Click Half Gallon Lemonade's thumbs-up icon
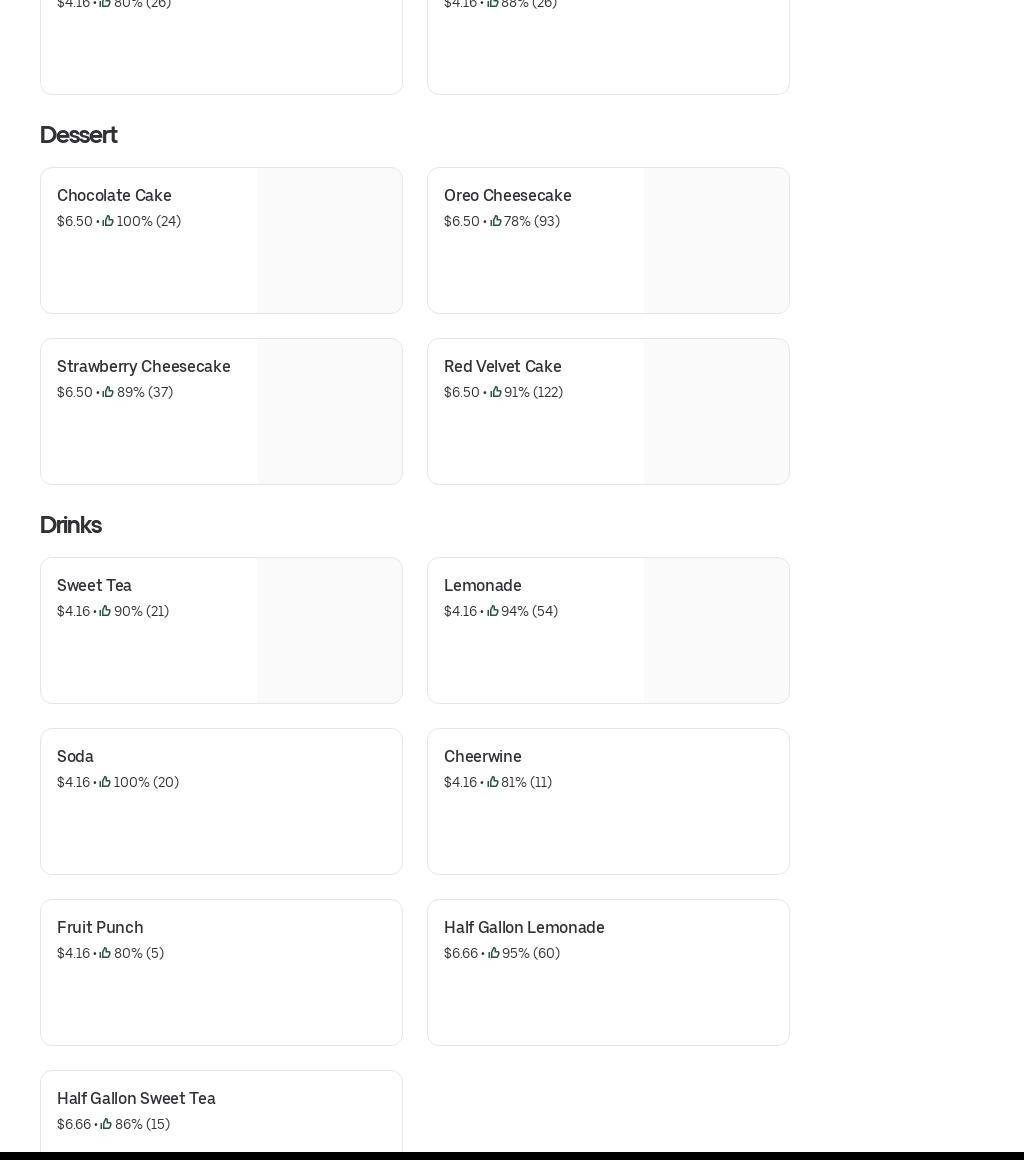The image size is (1024, 1160). point(493,953)
